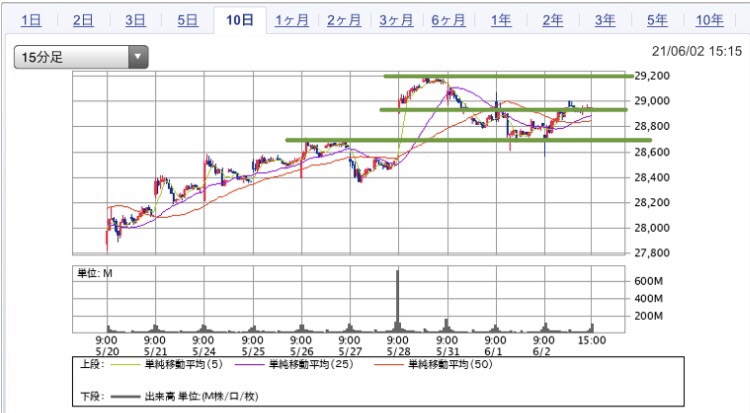Click the 5/20 date axis label

tap(107, 351)
